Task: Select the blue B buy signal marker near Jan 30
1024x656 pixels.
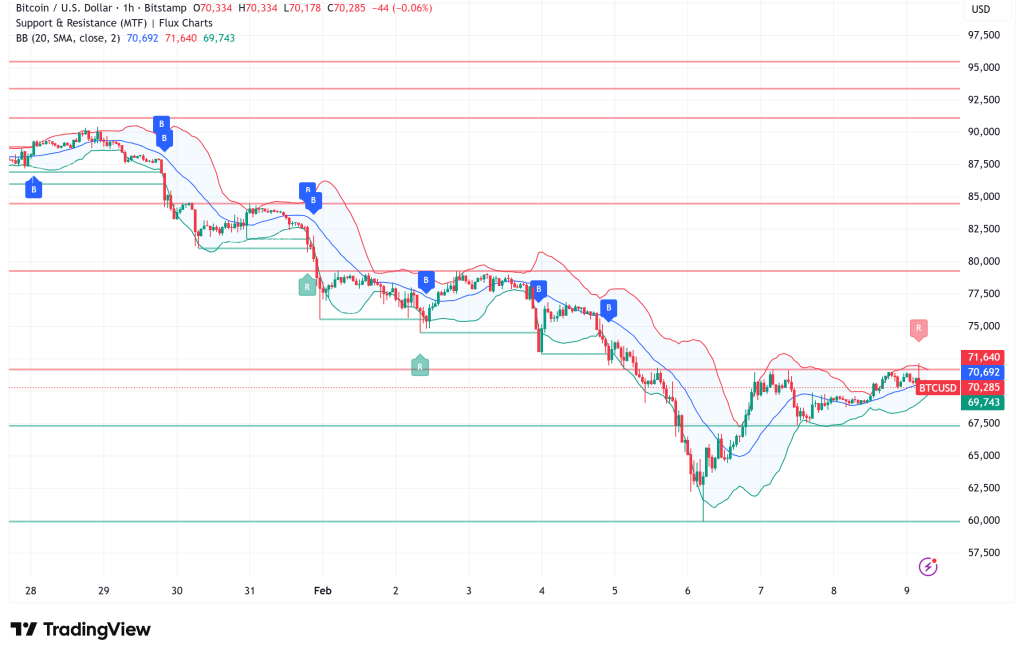Action: [164, 125]
